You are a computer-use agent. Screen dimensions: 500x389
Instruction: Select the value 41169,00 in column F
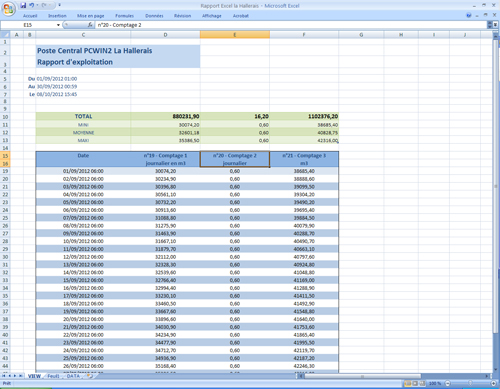click(x=304, y=280)
